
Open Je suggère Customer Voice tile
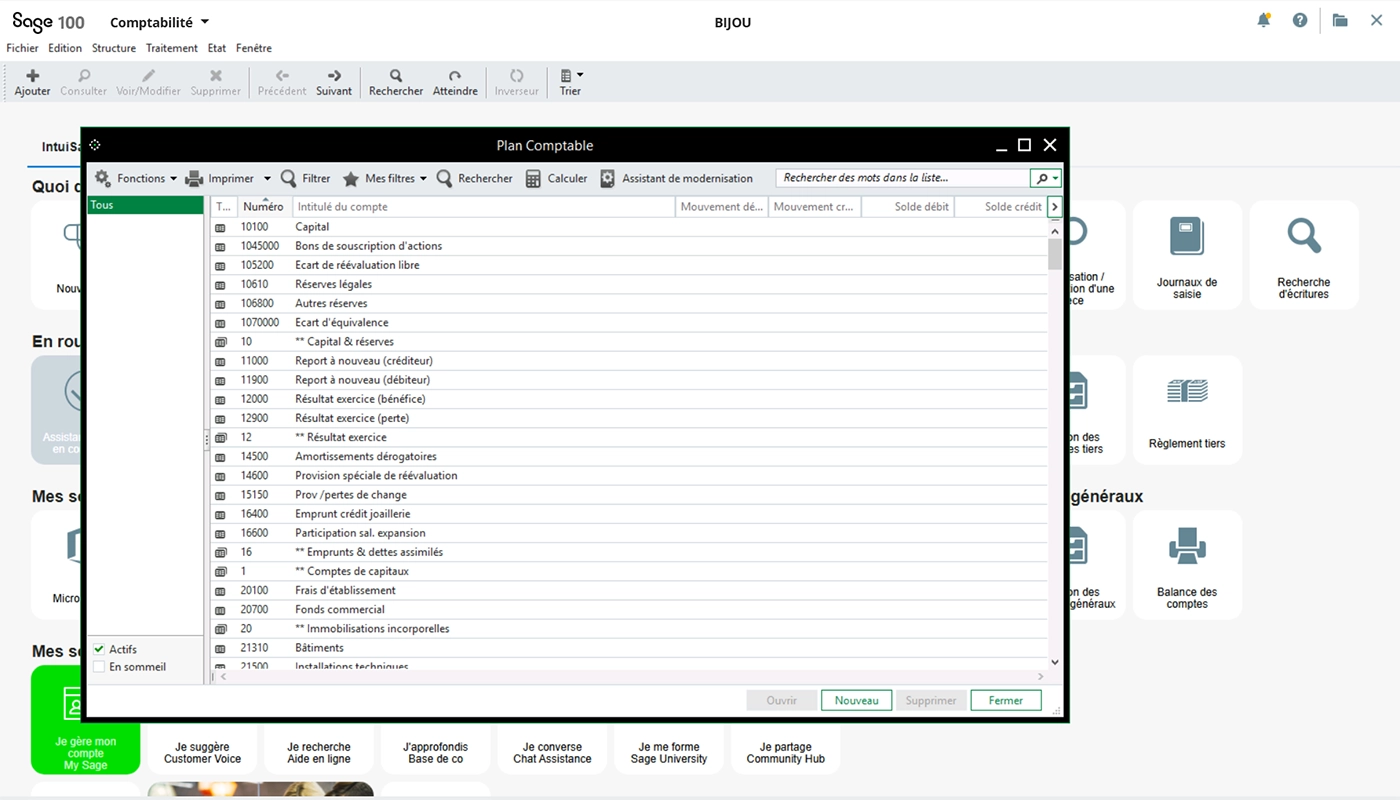[x=202, y=750]
